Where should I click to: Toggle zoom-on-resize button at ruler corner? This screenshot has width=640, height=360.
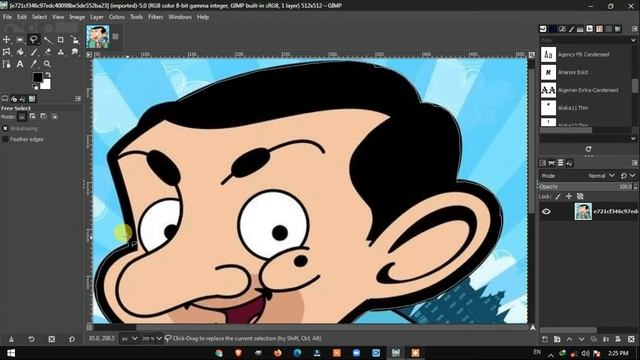(x=531, y=54)
